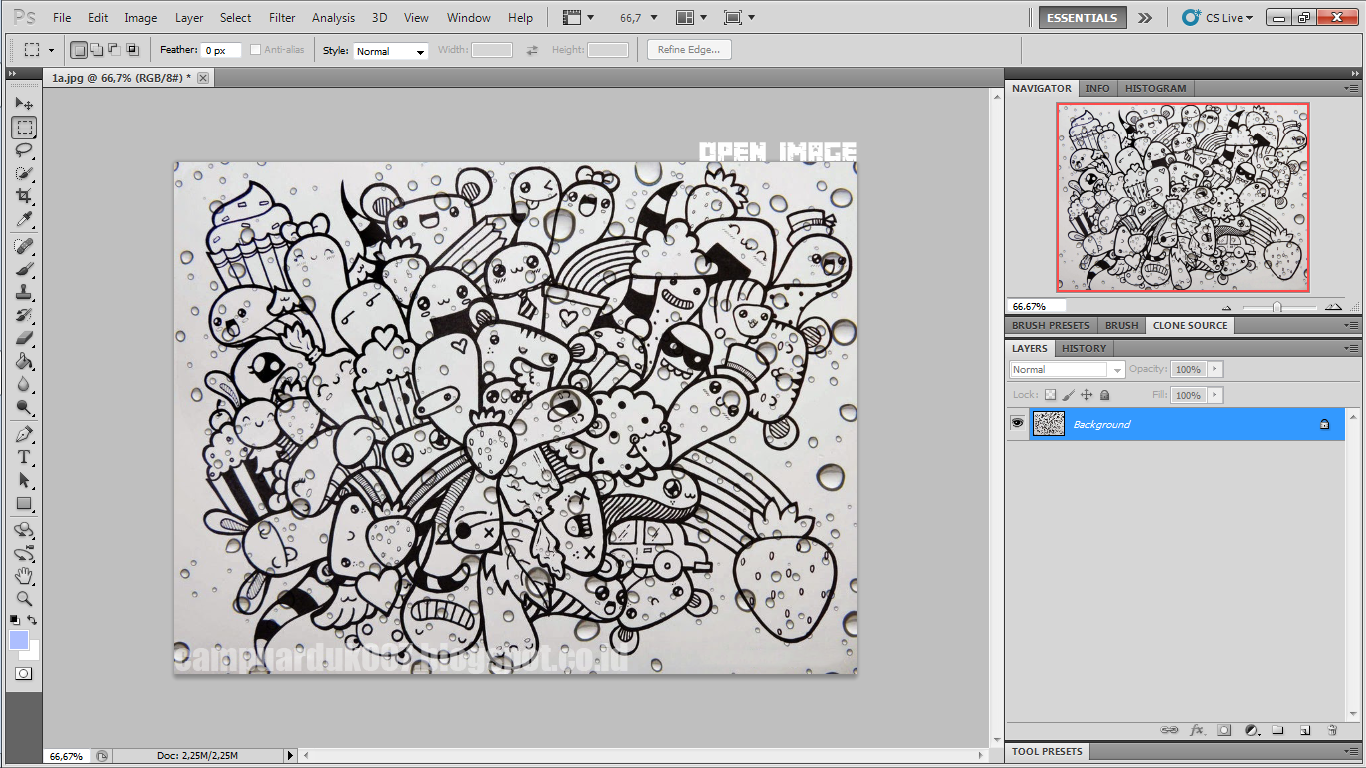Select the Move tool
Screen dimensions: 1366x768
[24, 103]
